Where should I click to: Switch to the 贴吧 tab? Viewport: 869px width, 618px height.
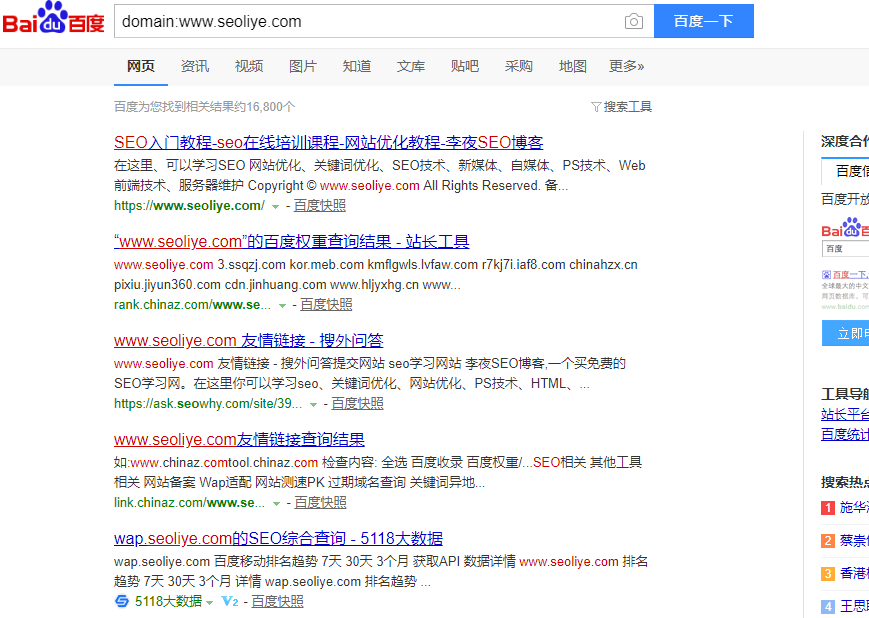coord(465,67)
